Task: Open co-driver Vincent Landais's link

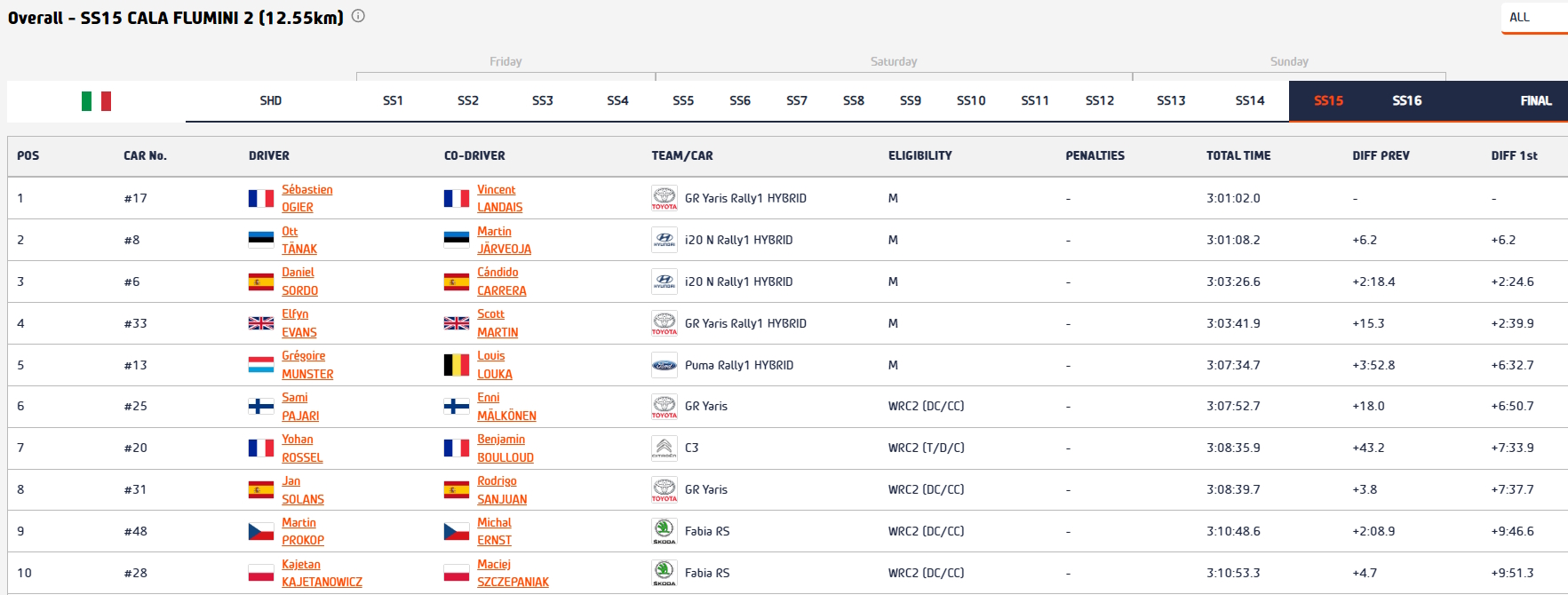Action: [499, 199]
